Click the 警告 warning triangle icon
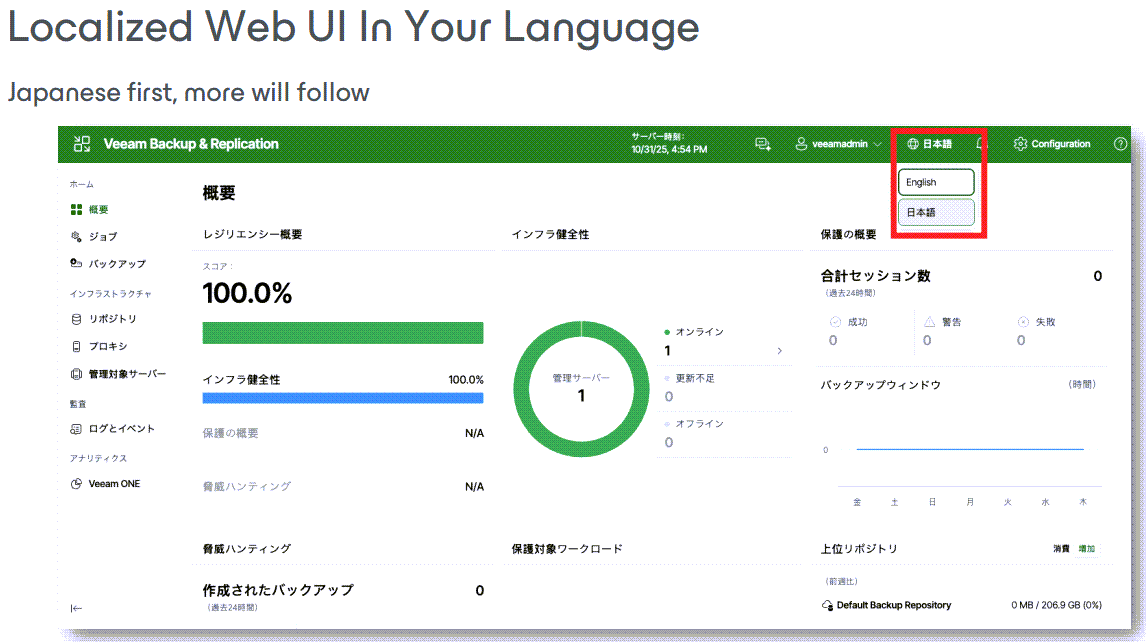This screenshot has width=1146, height=642. coord(929,322)
